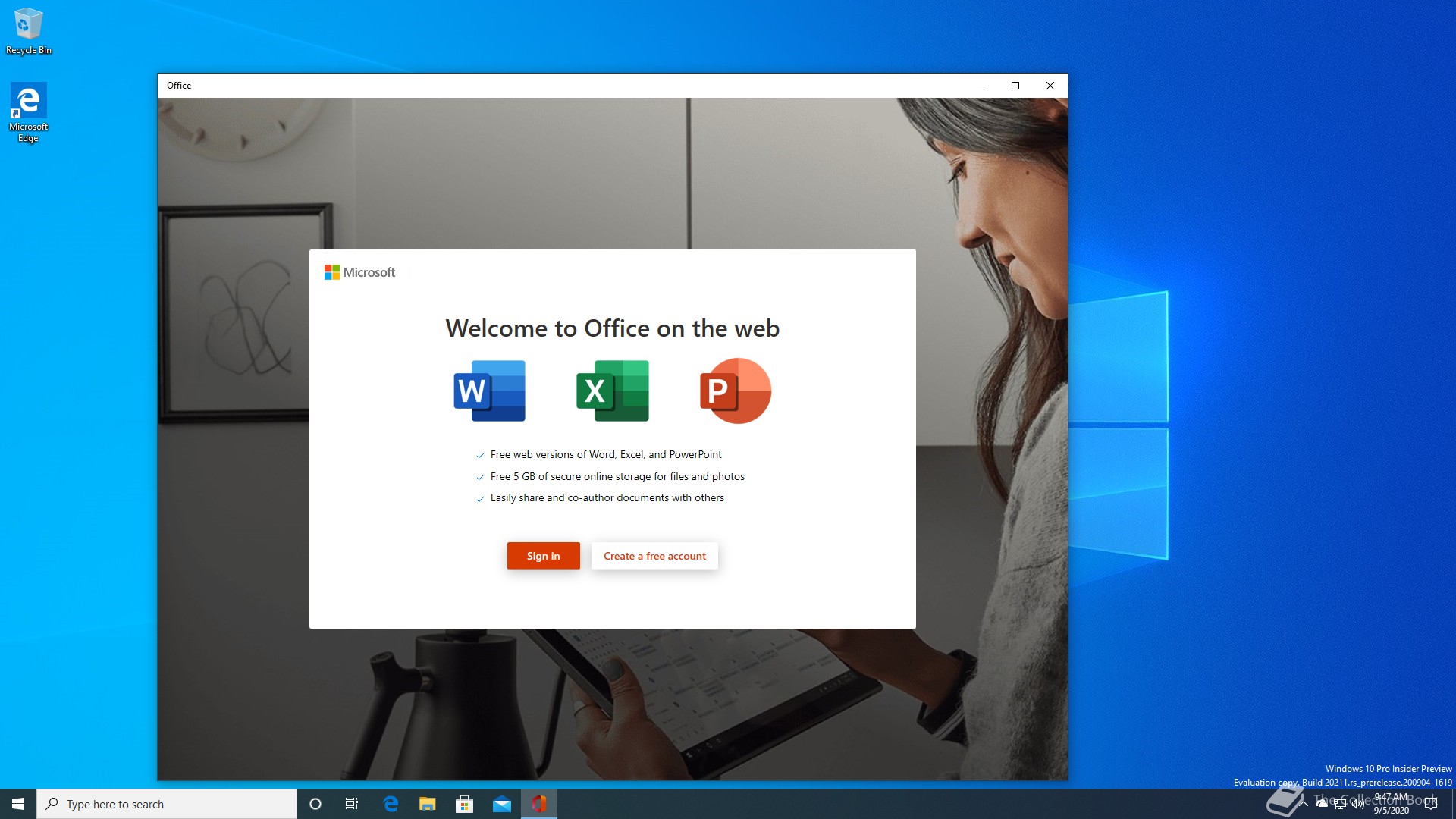Screen dimensions: 1456x819
Task: Open Cortana from the taskbar
Action: [x=315, y=804]
